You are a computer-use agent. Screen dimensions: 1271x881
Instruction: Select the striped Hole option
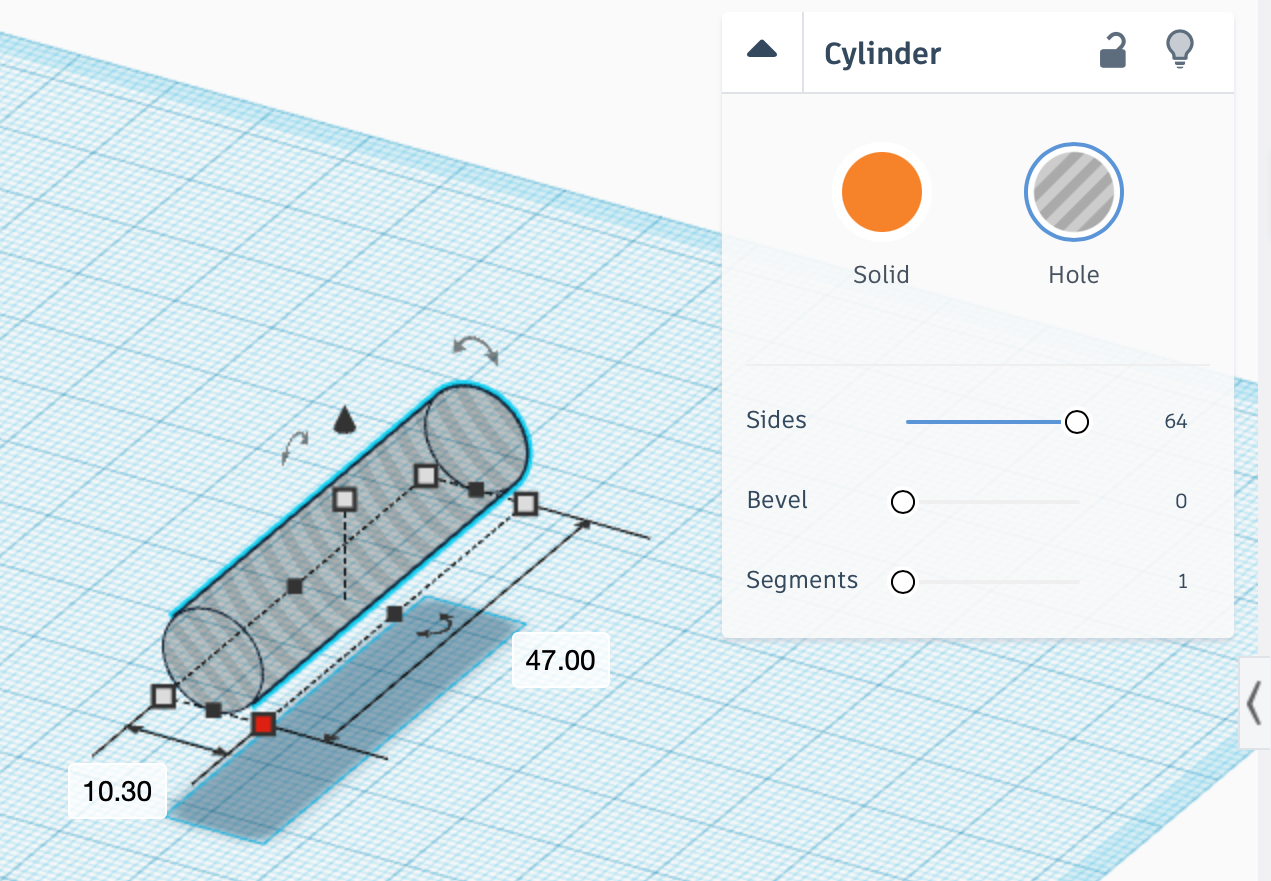click(1074, 192)
